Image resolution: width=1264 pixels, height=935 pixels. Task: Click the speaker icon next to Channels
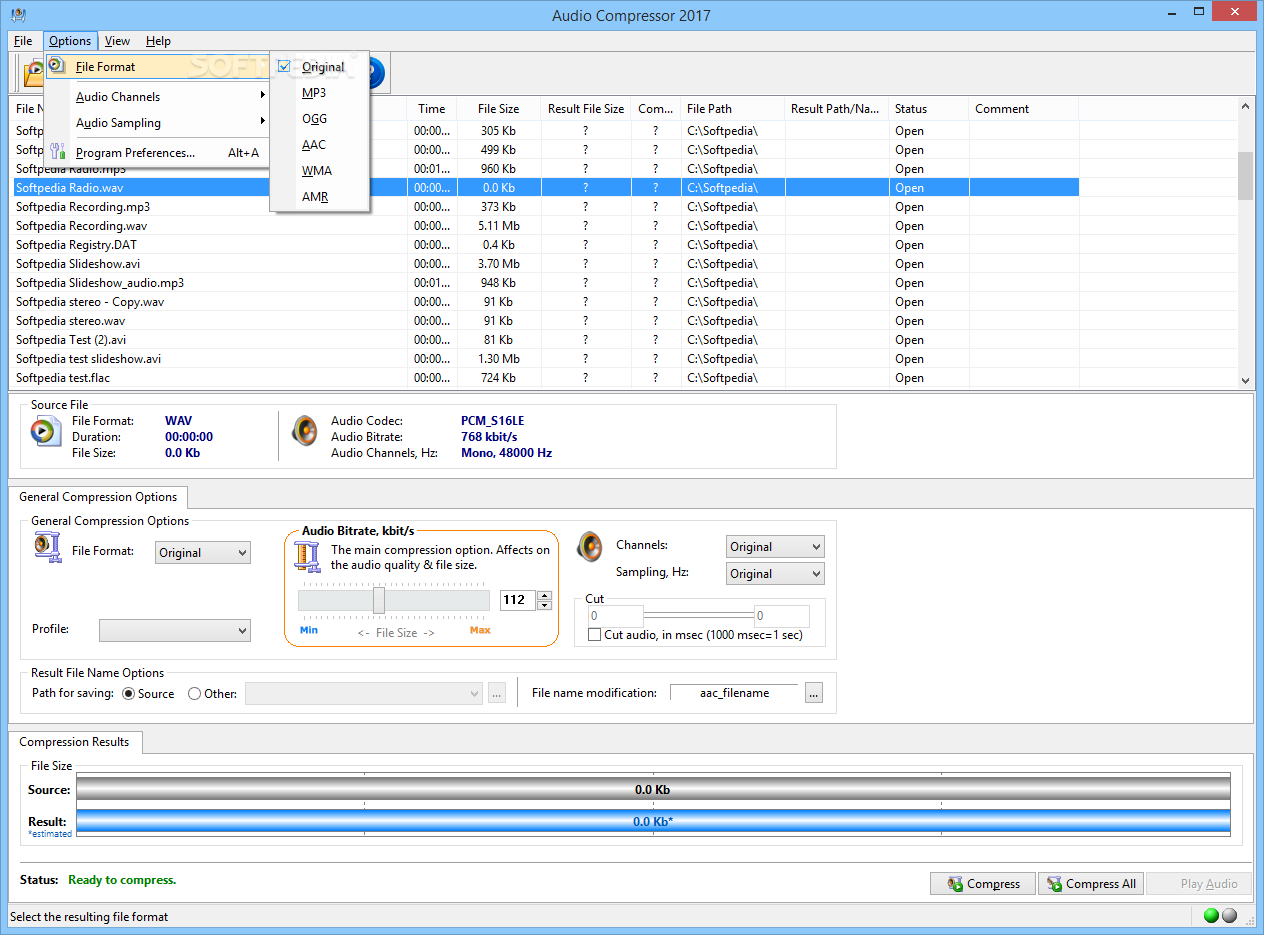pos(590,547)
